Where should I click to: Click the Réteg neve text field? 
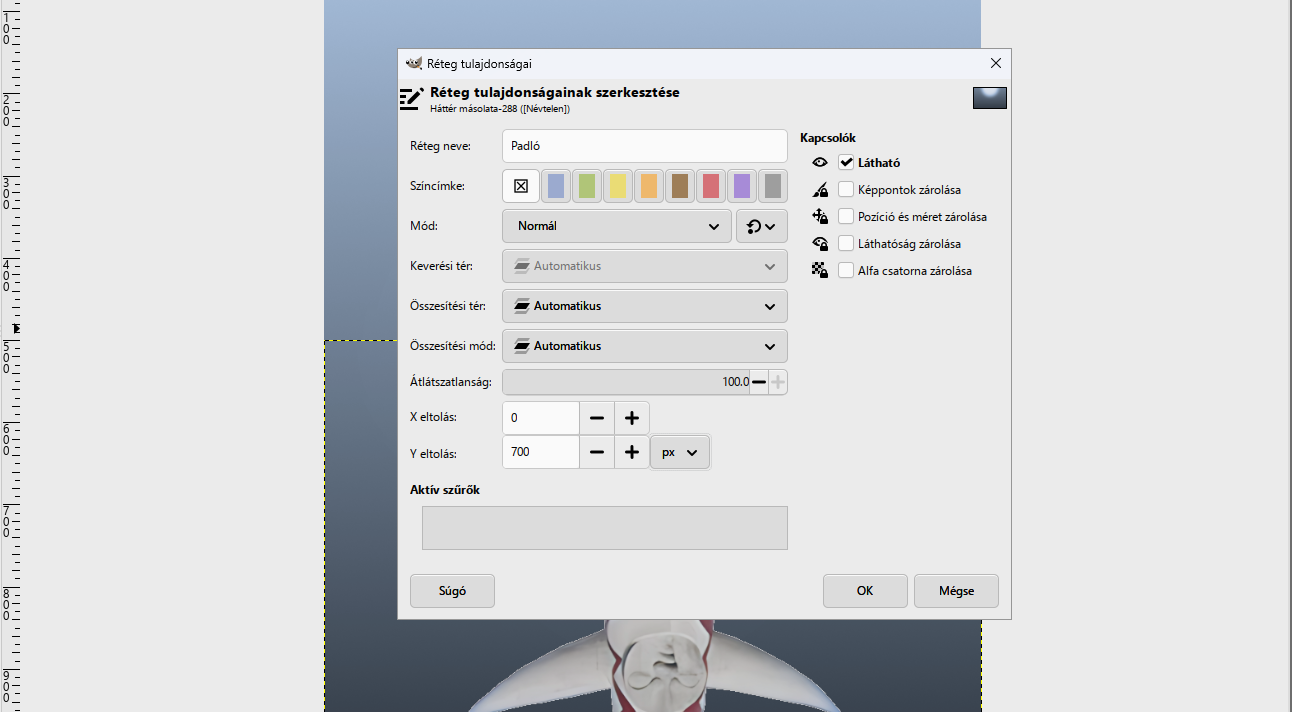pos(645,146)
